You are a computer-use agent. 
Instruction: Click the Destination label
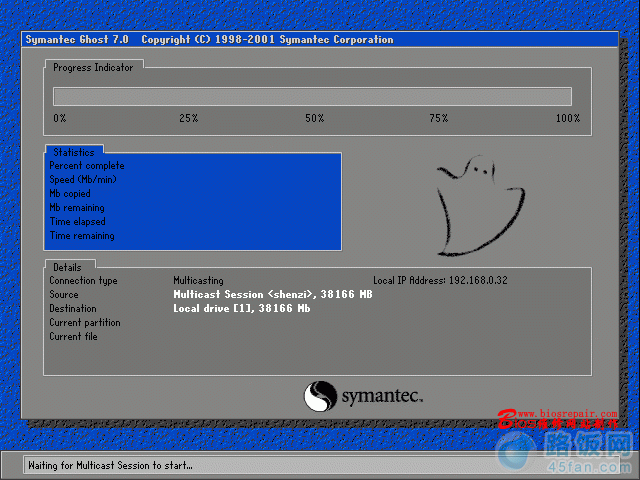73,309
